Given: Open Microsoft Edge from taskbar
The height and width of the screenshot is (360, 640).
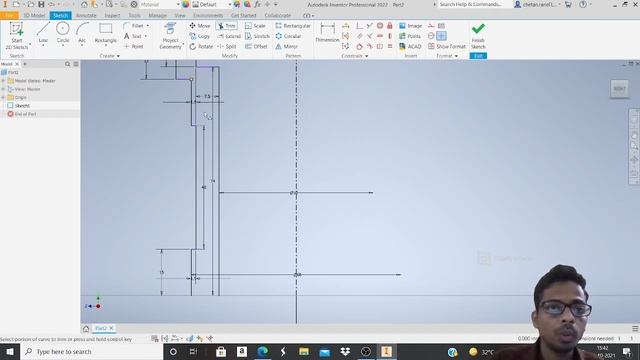Looking at the screenshot, I should 262,351.
